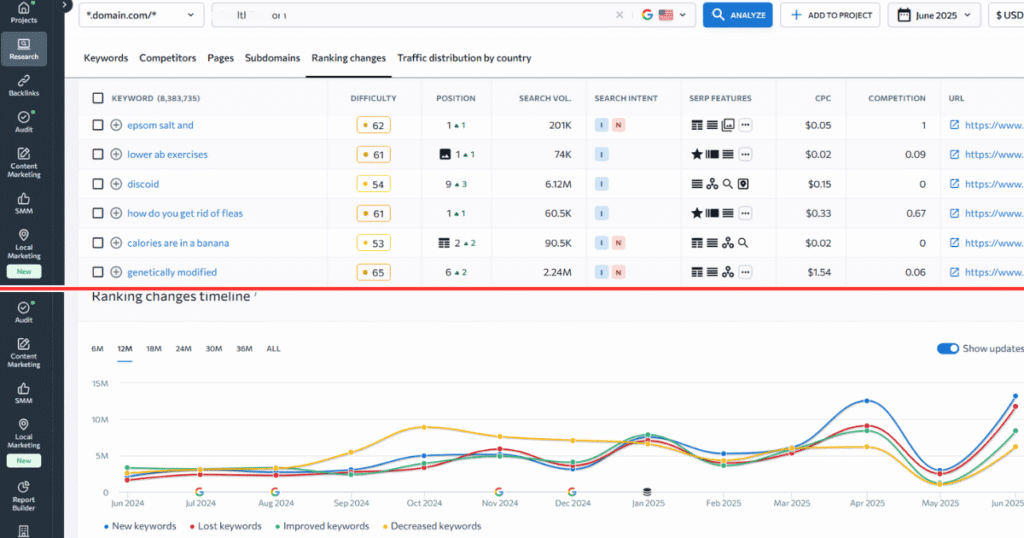Image resolution: width=1024 pixels, height=538 pixels.
Task: Open the 'genetically modified' keyword link
Action: point(172,272)
